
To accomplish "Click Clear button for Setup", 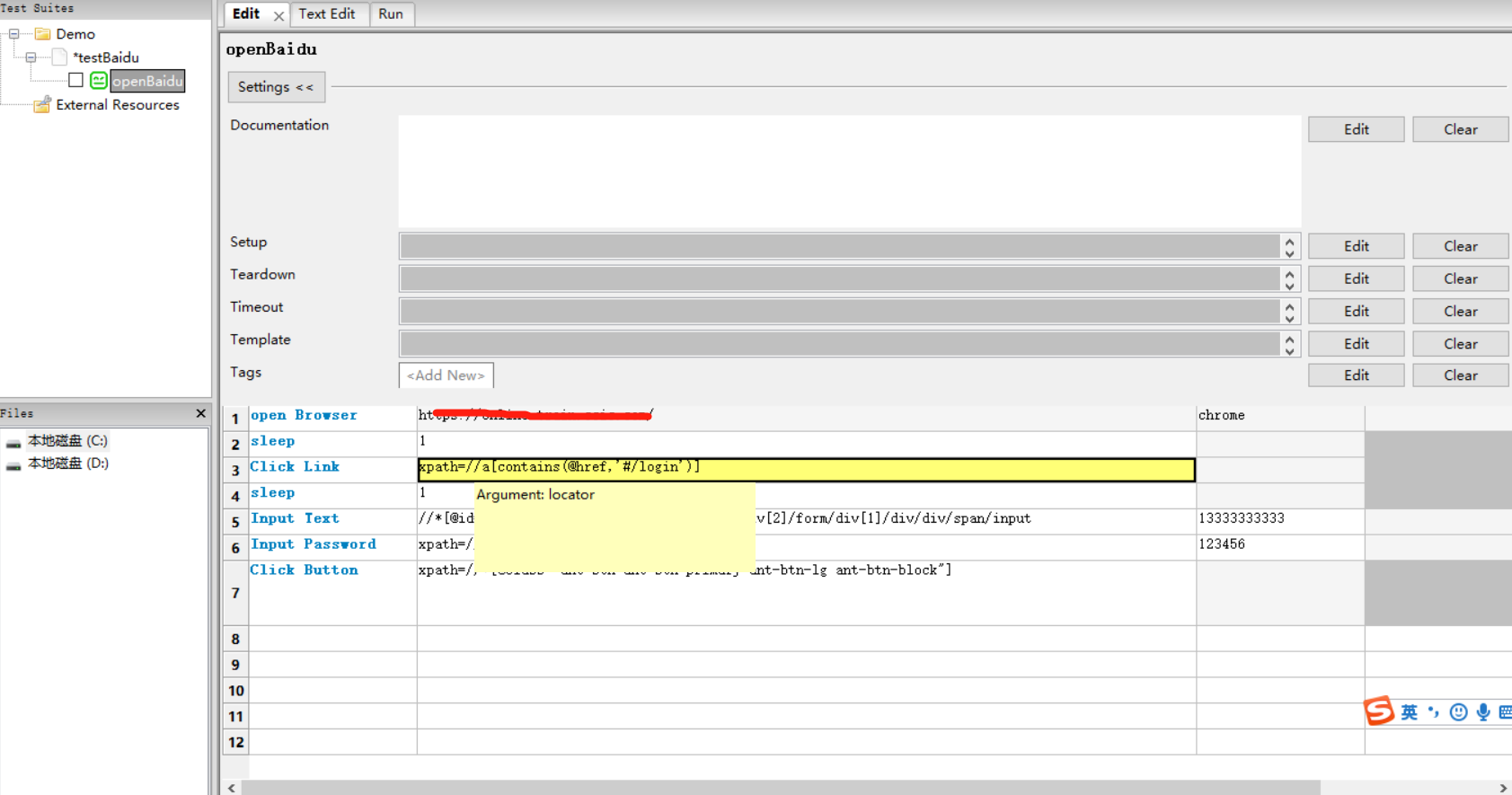I will [1461, 246].
